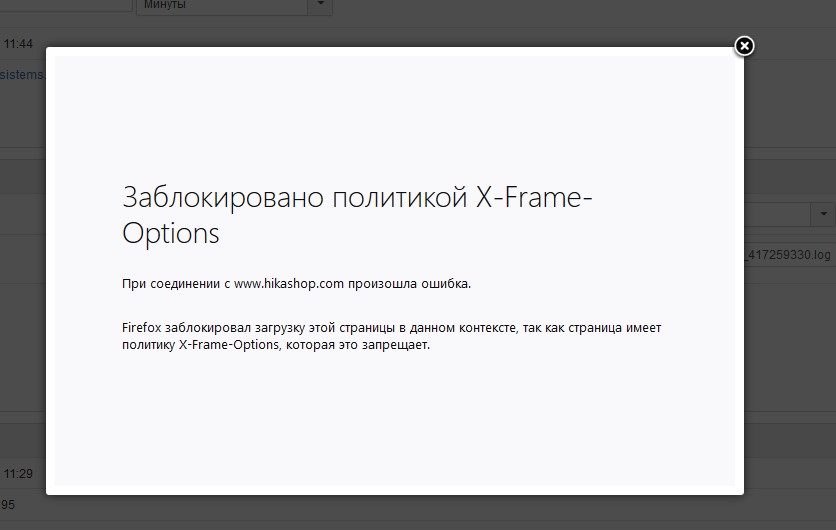Click the 11:29 time entry

[18, 473]
